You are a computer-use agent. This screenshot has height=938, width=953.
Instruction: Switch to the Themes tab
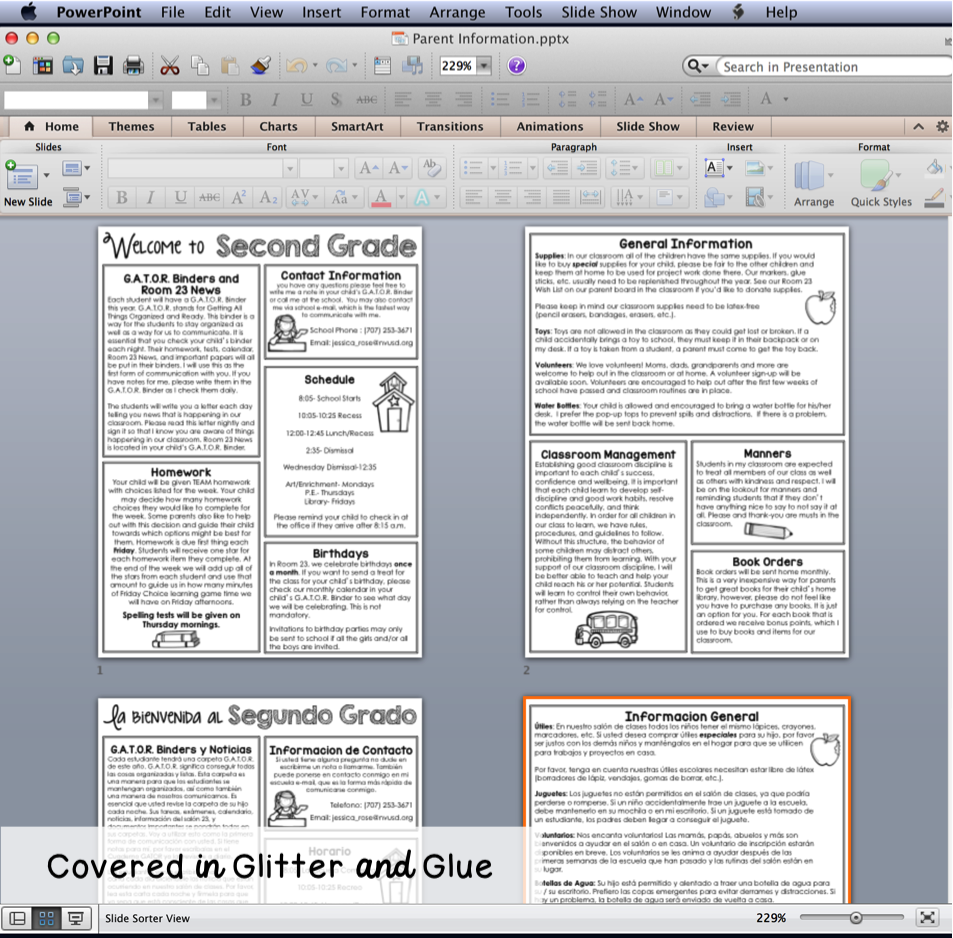click(x=131, y=126)
